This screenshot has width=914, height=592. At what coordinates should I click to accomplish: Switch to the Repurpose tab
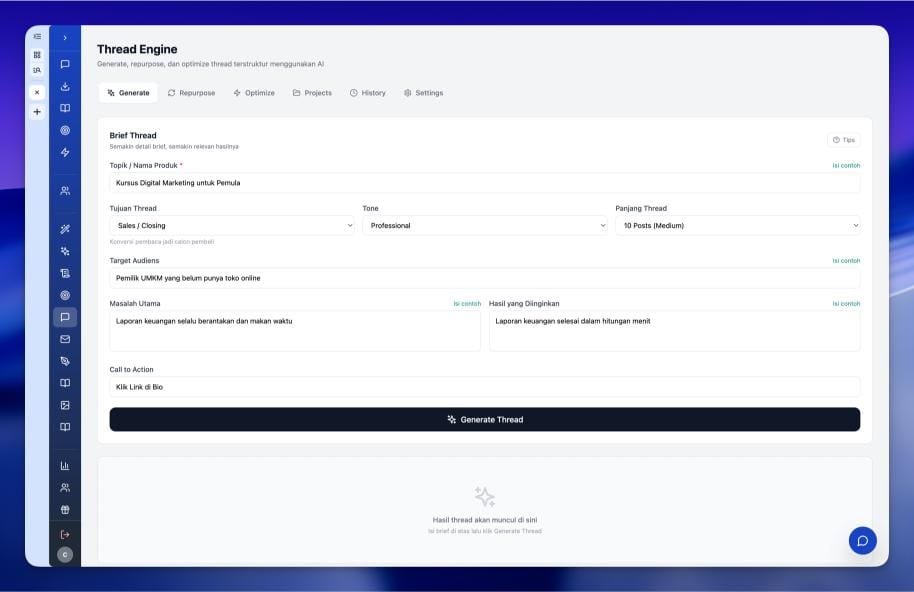tap(192, 93)
